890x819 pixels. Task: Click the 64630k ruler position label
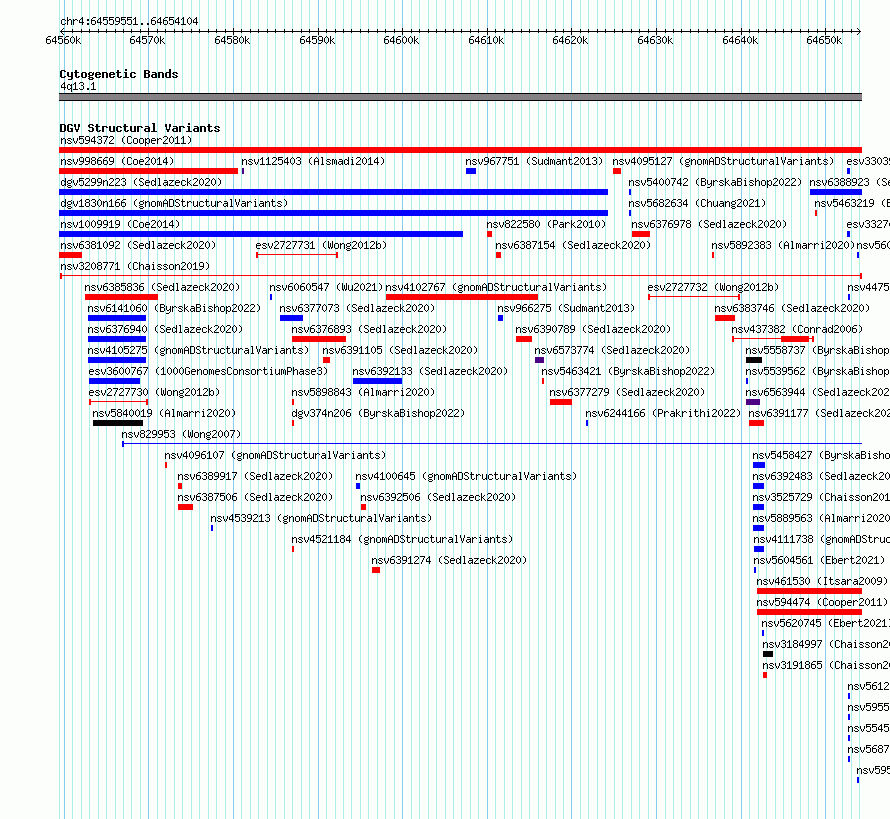[x=655, y=40]
